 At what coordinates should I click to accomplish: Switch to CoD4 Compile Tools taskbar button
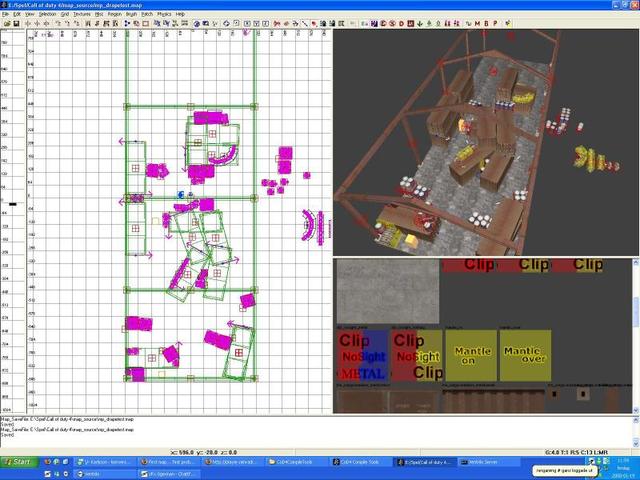361,462
